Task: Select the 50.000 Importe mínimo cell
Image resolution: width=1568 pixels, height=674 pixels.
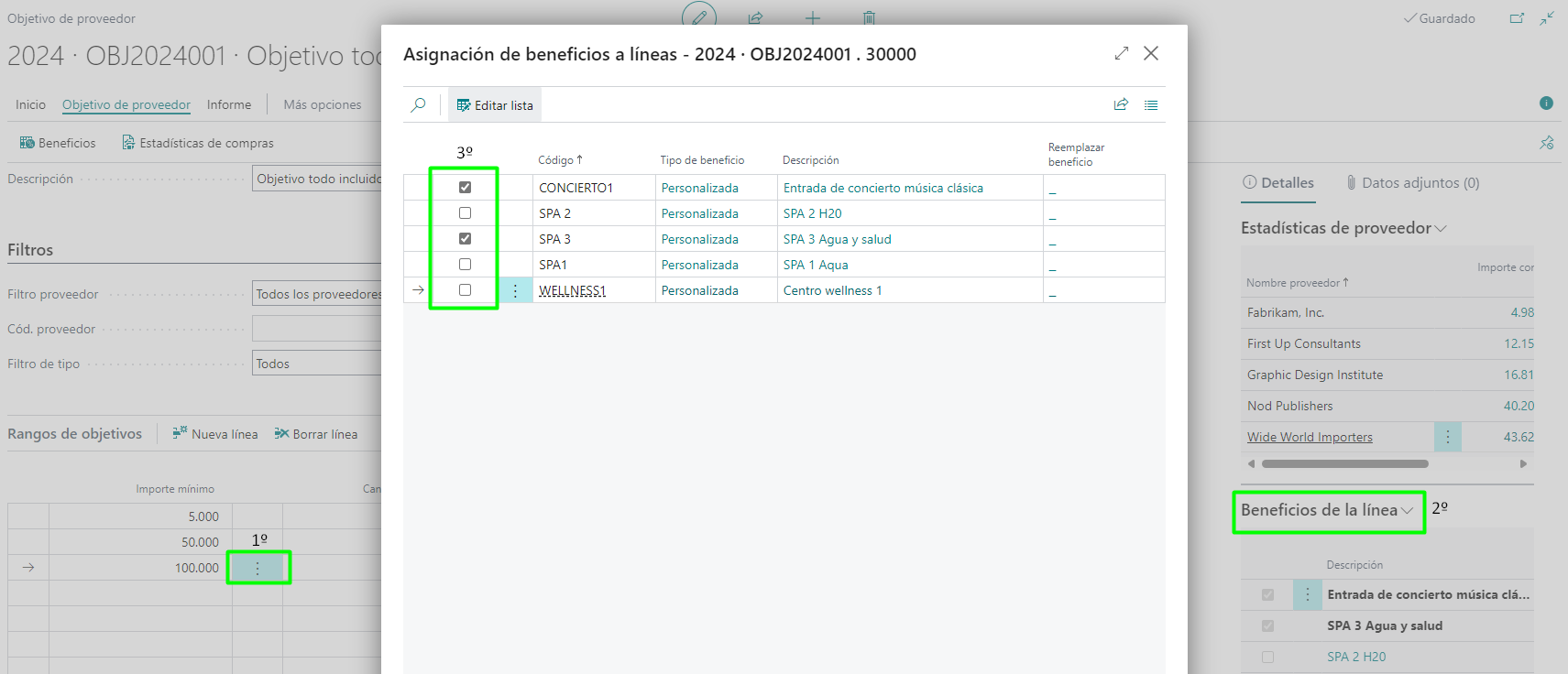Action: [x=140, y=542]
